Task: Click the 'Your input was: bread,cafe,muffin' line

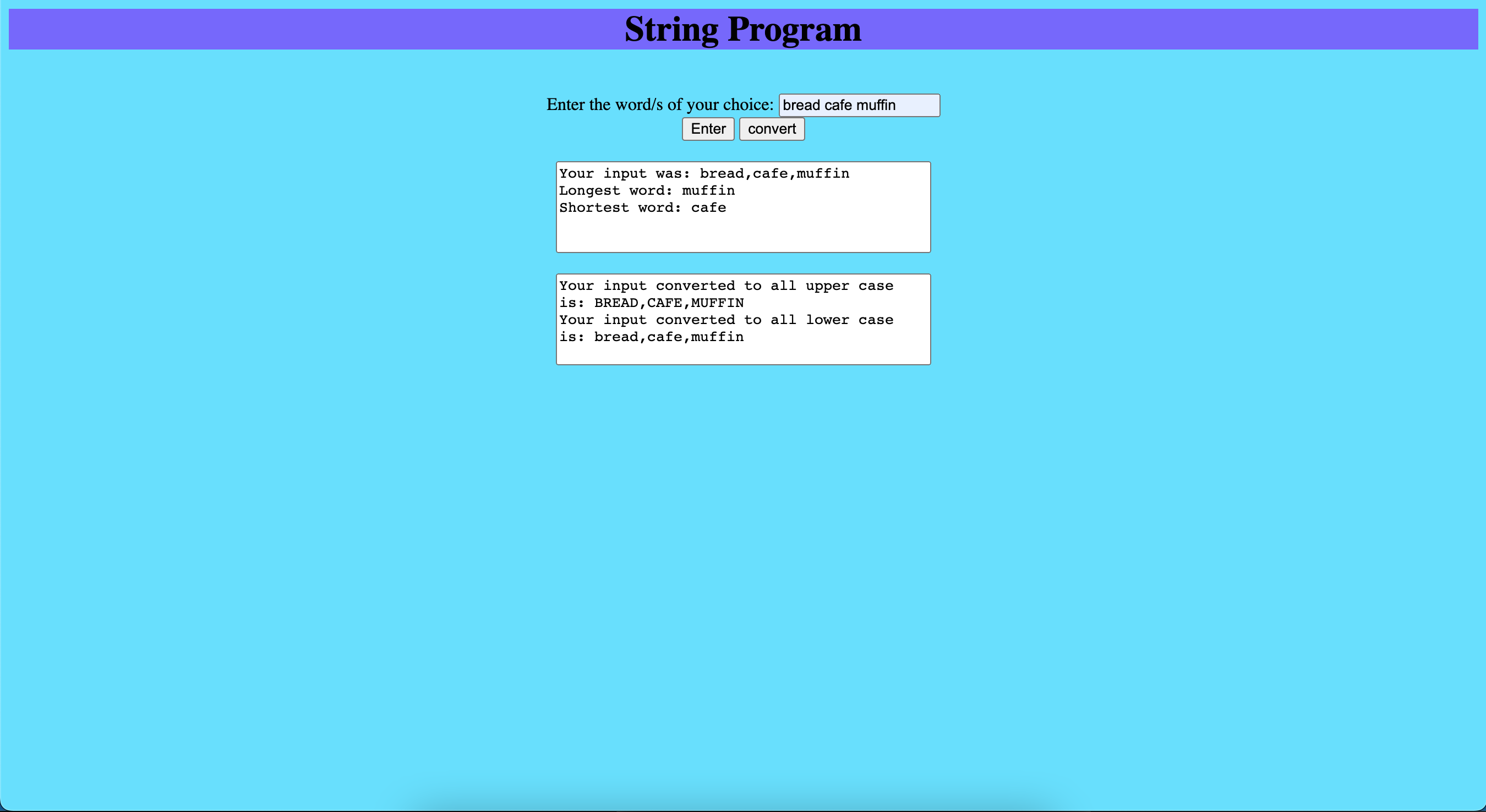Action: point(704,174)
